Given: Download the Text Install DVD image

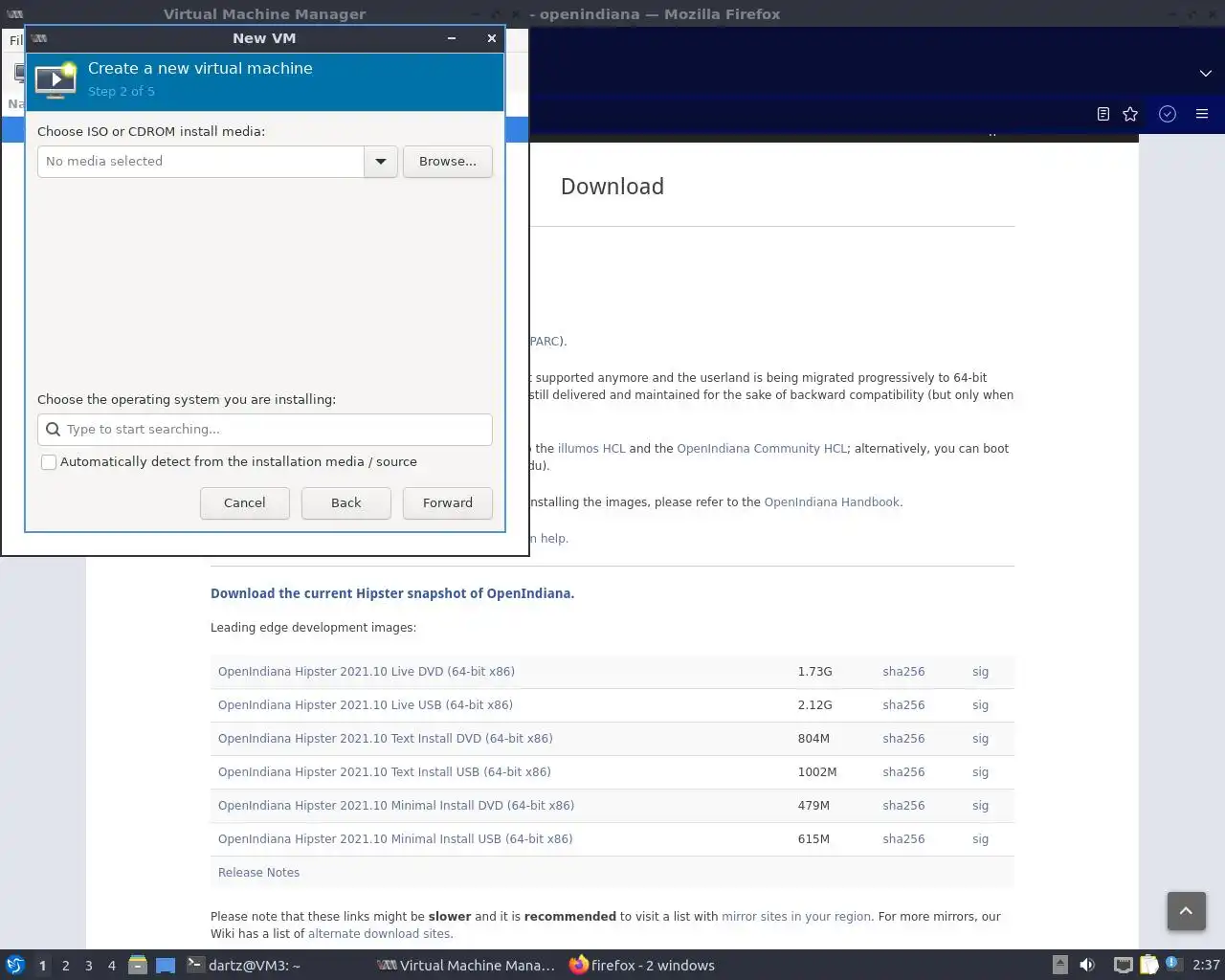Looking at the screenshot, I should [386, 739].
